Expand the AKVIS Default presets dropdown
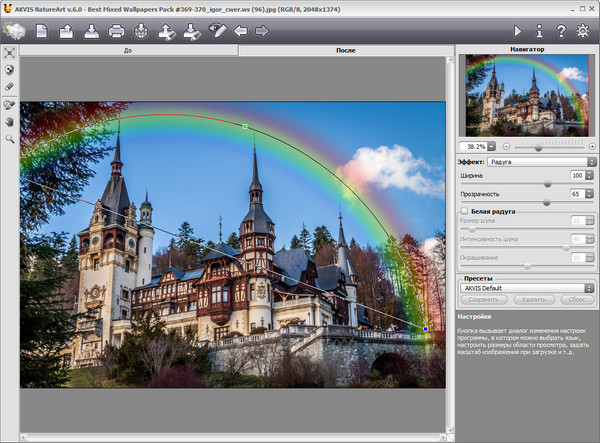The height and width of the screenshot is (443, 600). [x=527, y=287]
